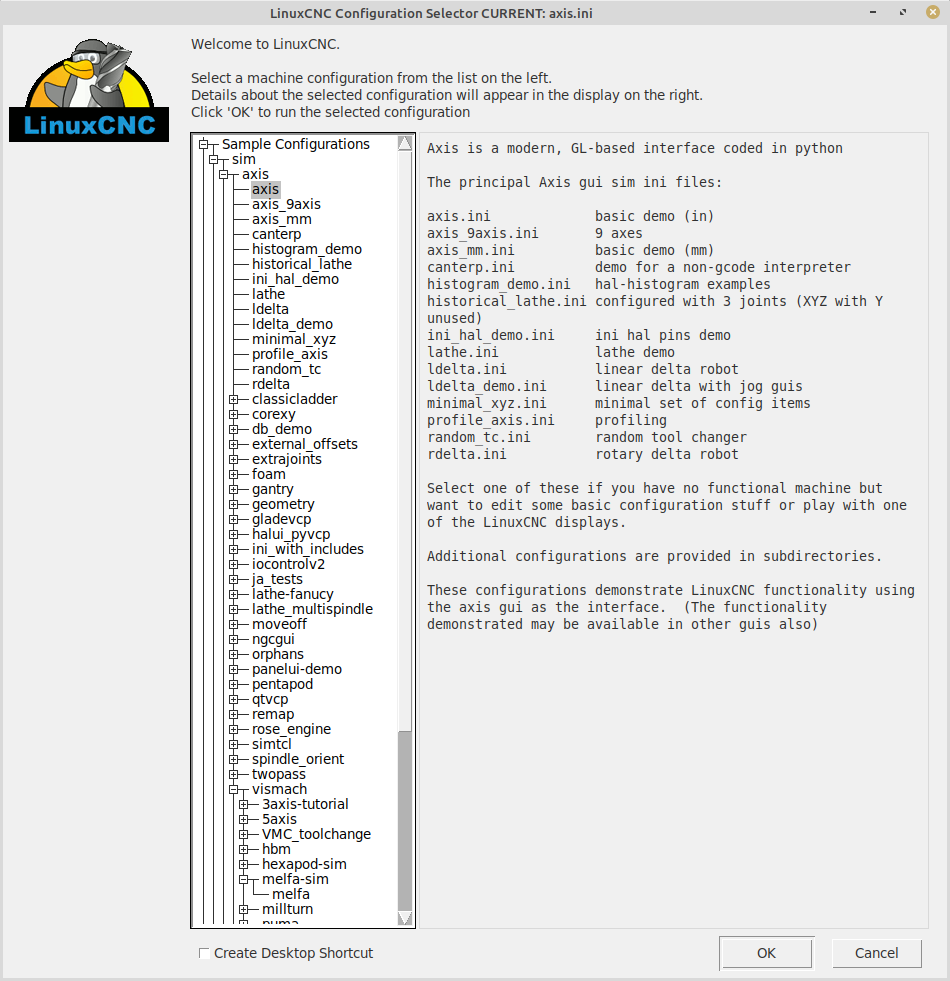Click the gladevcp tree item

pyautogui.click(x=281, y=519)
